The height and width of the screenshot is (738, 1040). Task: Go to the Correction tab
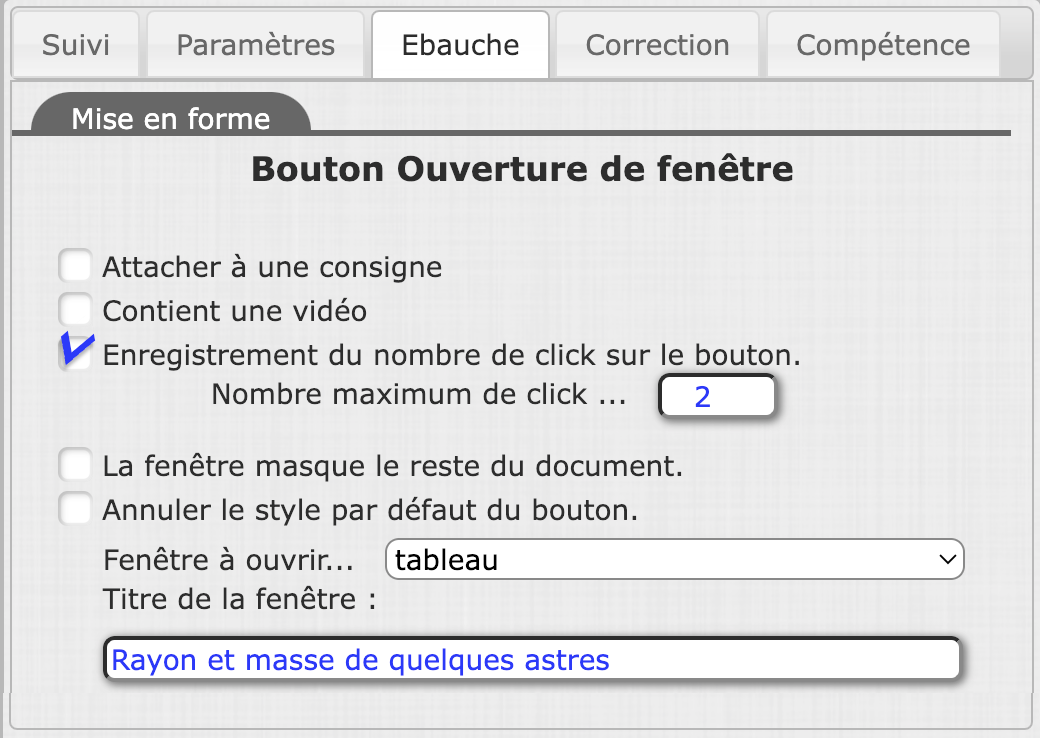point(657,45)
